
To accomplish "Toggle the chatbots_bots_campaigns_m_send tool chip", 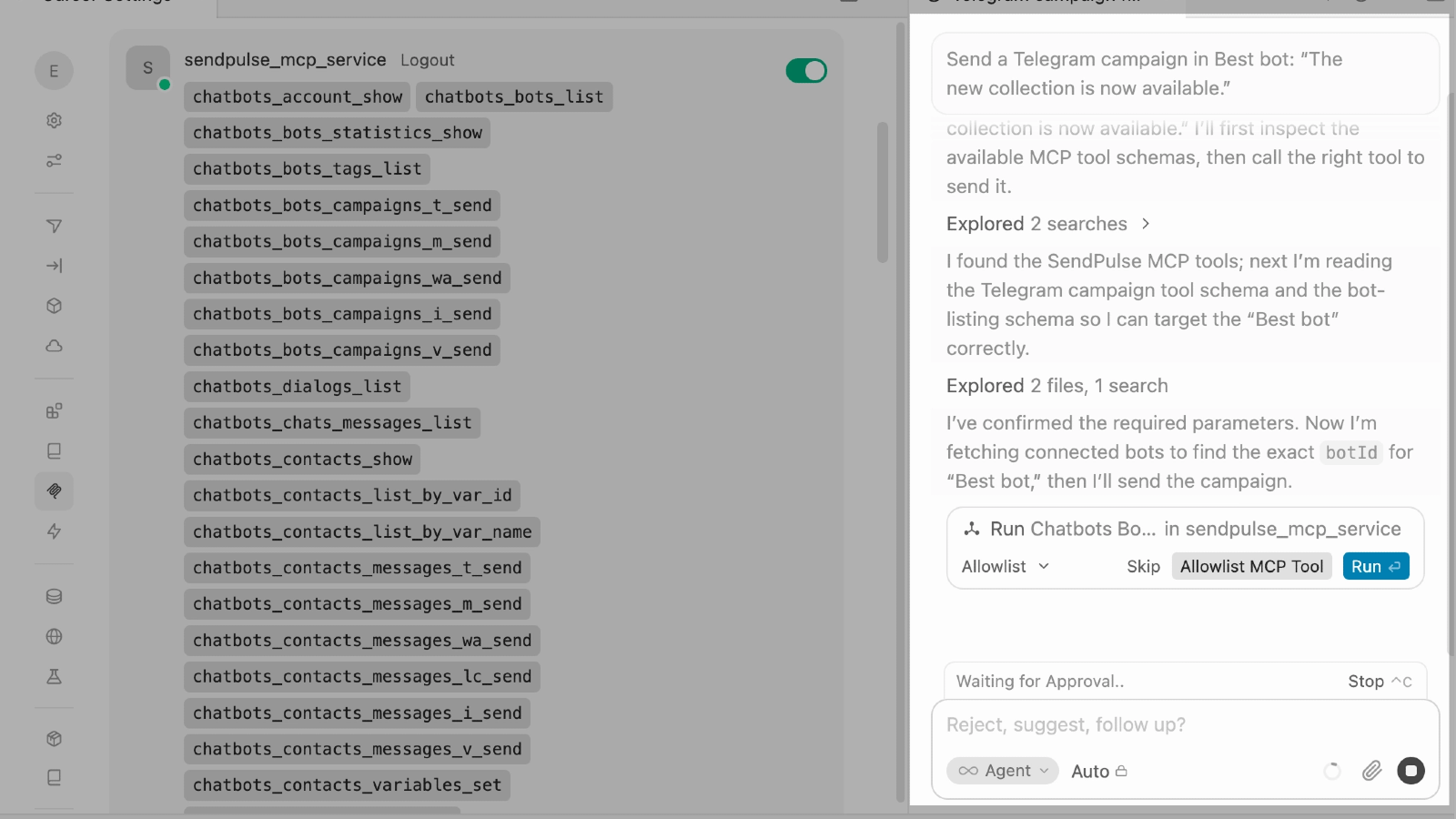I will 342,242.
